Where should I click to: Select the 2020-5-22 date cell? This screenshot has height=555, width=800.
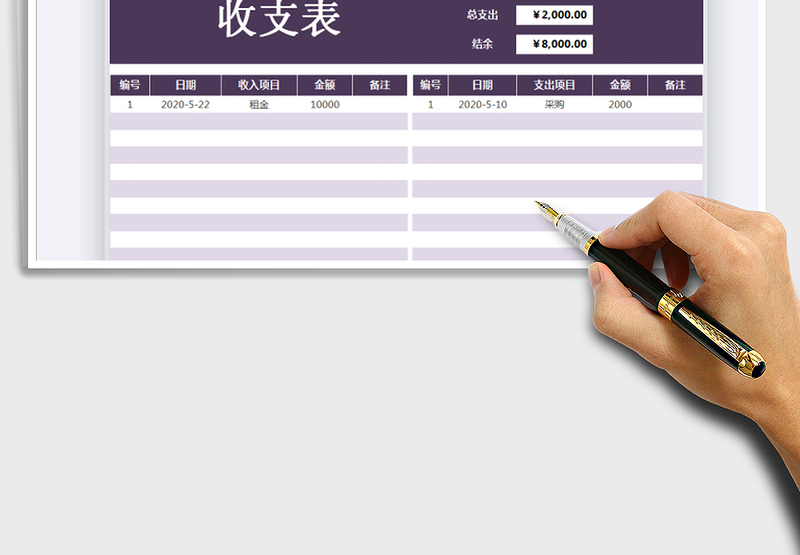coord(185,105)
